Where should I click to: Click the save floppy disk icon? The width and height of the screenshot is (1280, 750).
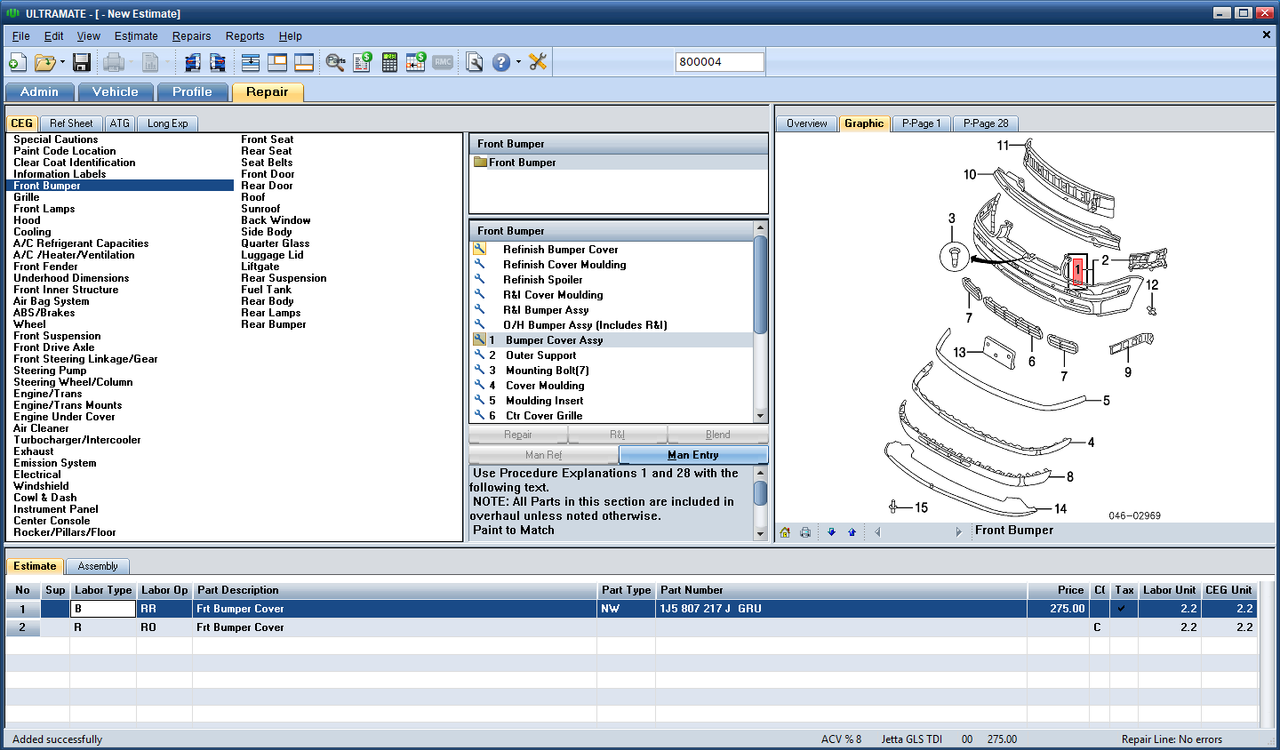pos(82,62)
